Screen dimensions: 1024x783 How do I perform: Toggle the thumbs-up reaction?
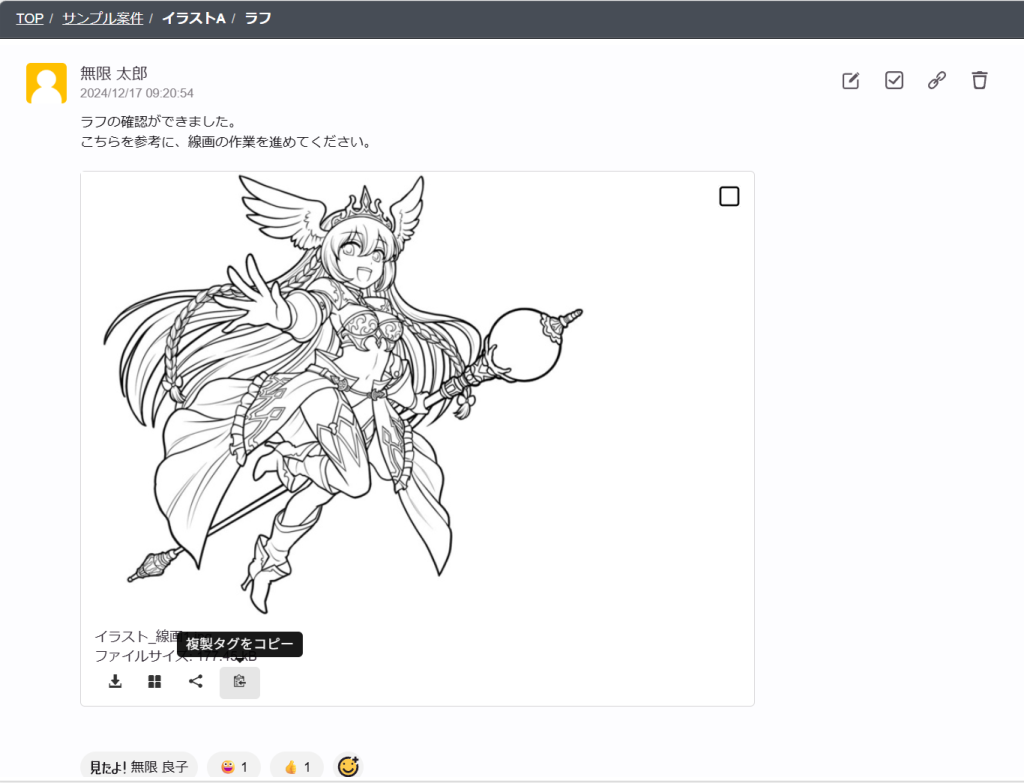[296, 767]
